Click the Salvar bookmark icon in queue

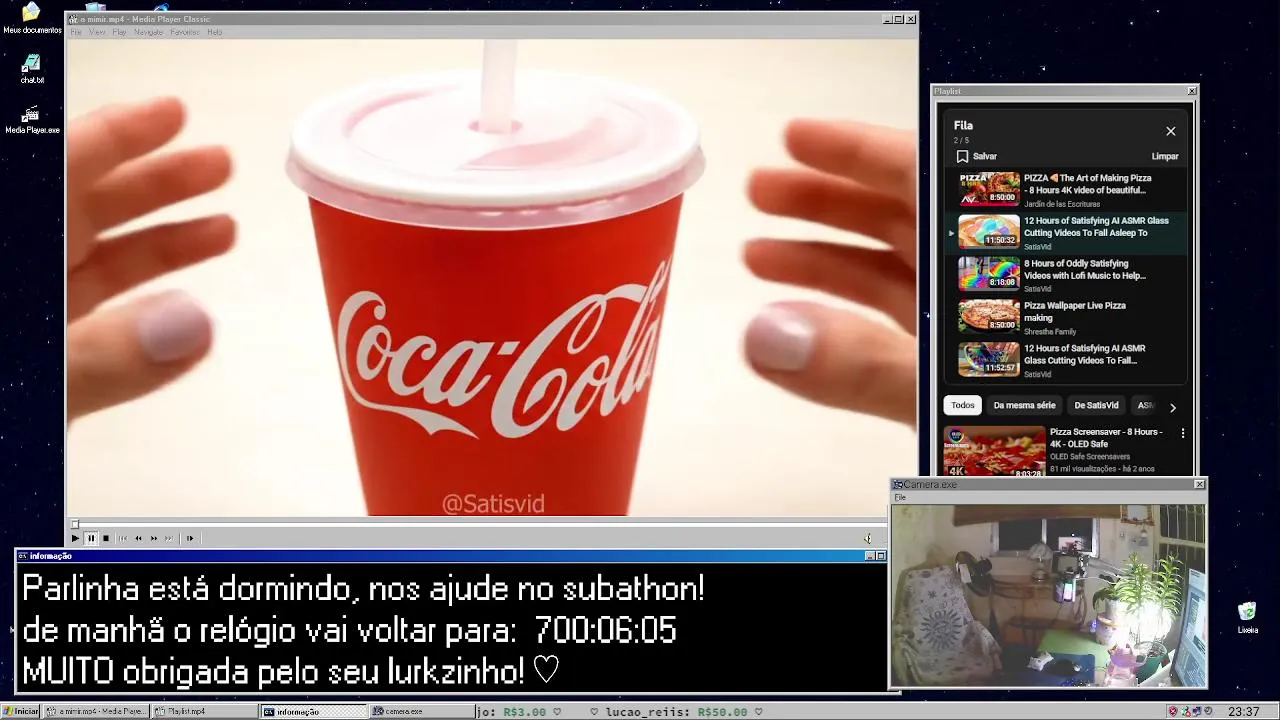point(962,156)
